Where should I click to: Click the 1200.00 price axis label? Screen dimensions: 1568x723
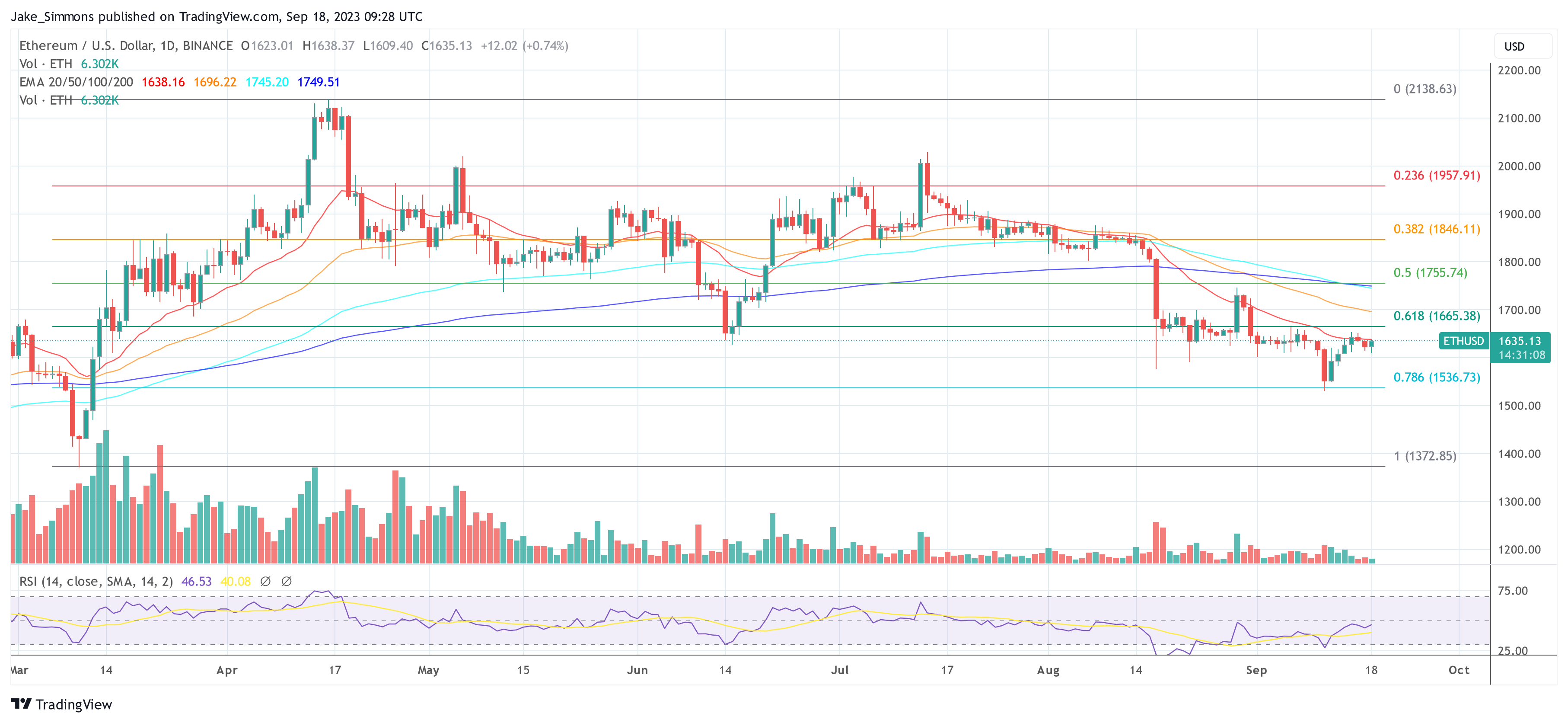1519,550
